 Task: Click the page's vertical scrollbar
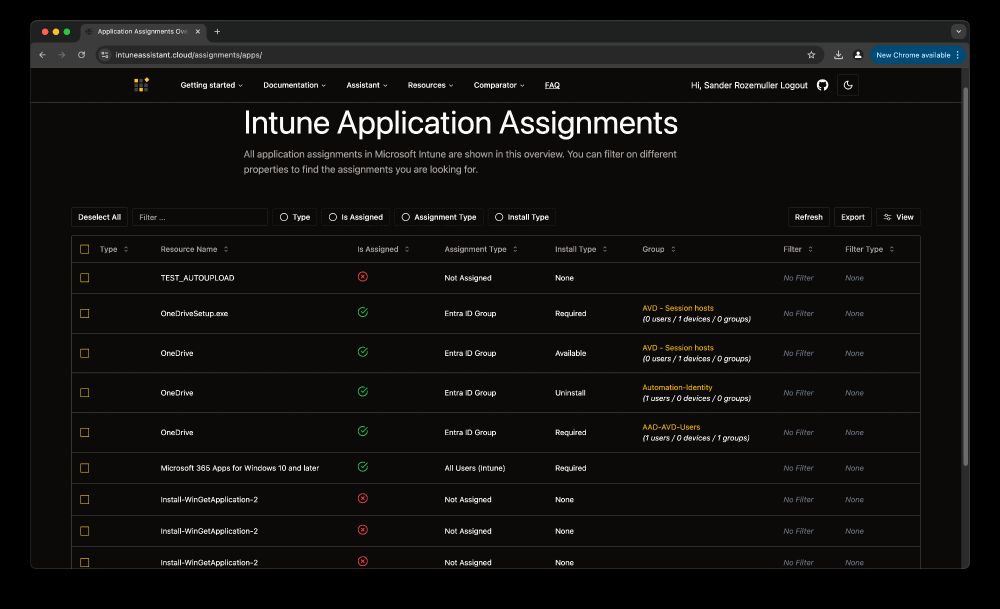pyautogui.click(x=965, y=277)
